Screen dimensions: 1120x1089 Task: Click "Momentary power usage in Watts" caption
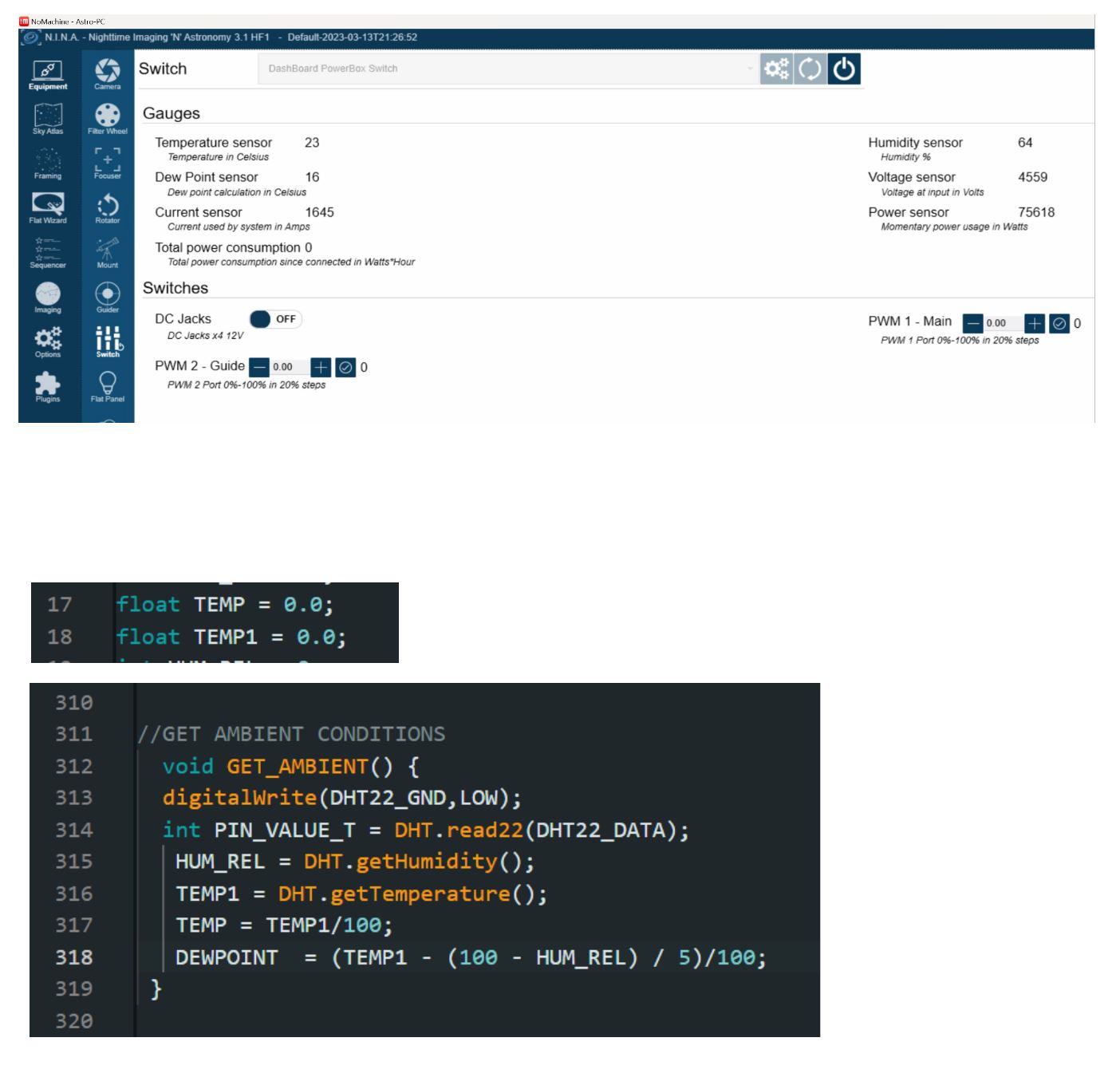(954, 227)
